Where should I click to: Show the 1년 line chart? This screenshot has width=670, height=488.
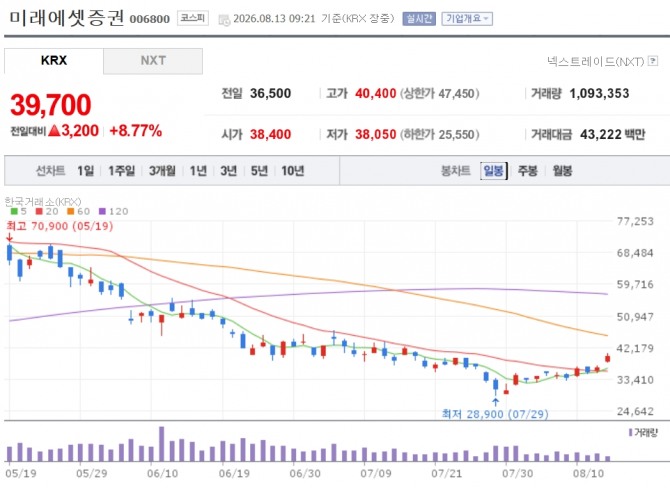click(198, 171)
